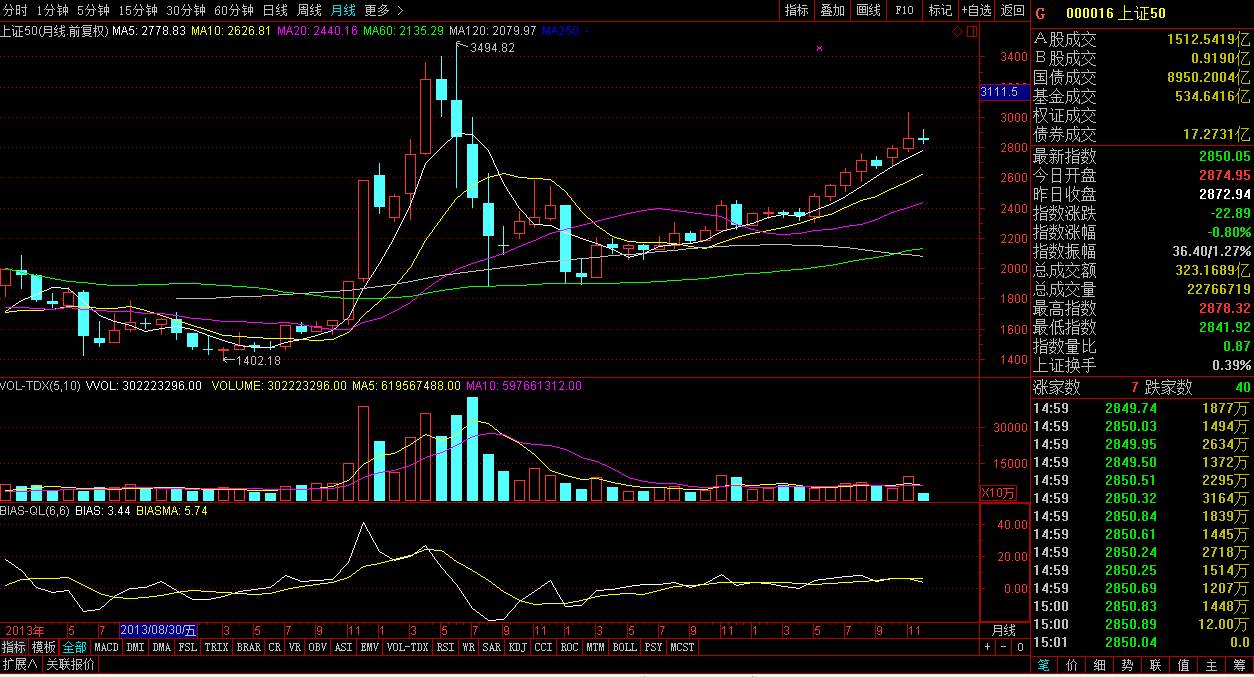
Task: Apply the DMI indicator
Action: click(136, 647)
